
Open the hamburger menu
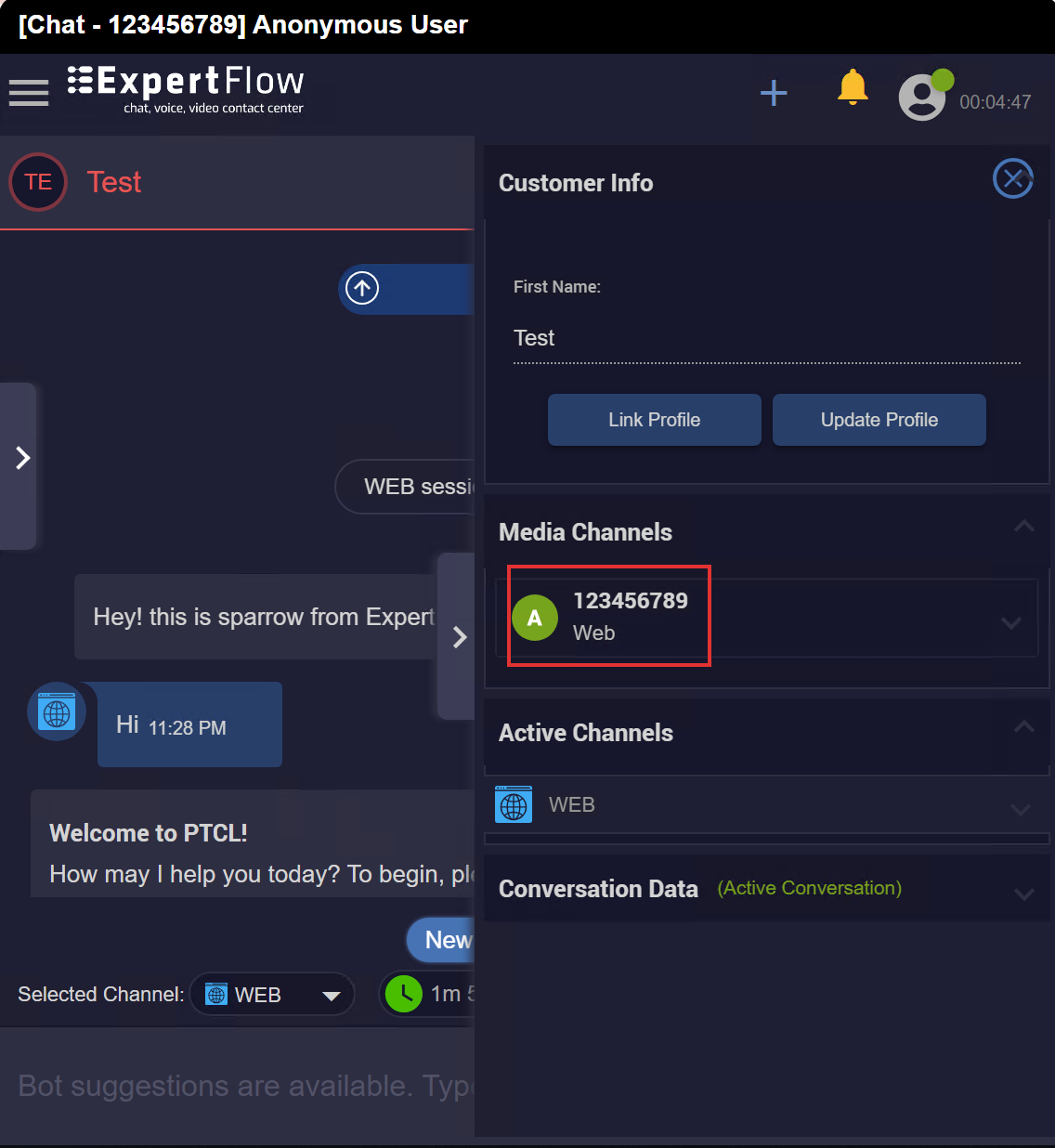(29, 93)
